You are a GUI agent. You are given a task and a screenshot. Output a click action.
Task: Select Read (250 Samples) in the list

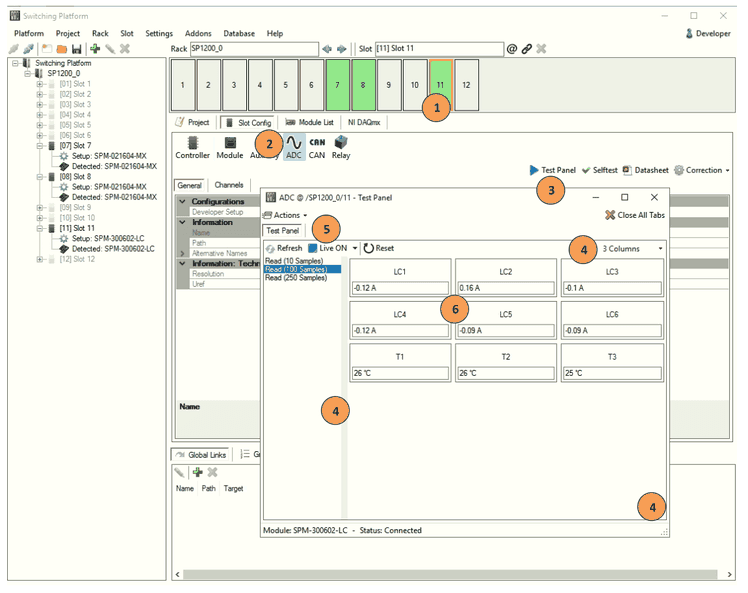point(296,278)
